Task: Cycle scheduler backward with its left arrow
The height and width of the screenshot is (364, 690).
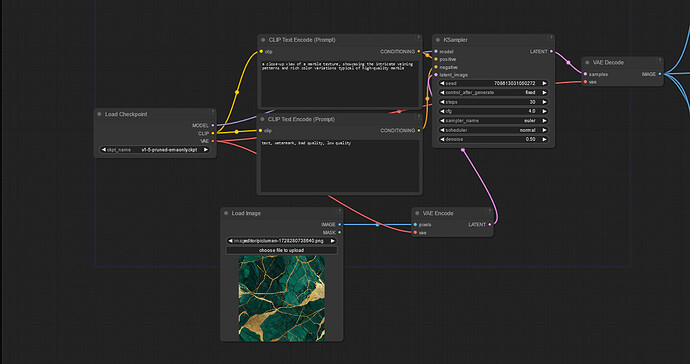Action: click(442, 130)
